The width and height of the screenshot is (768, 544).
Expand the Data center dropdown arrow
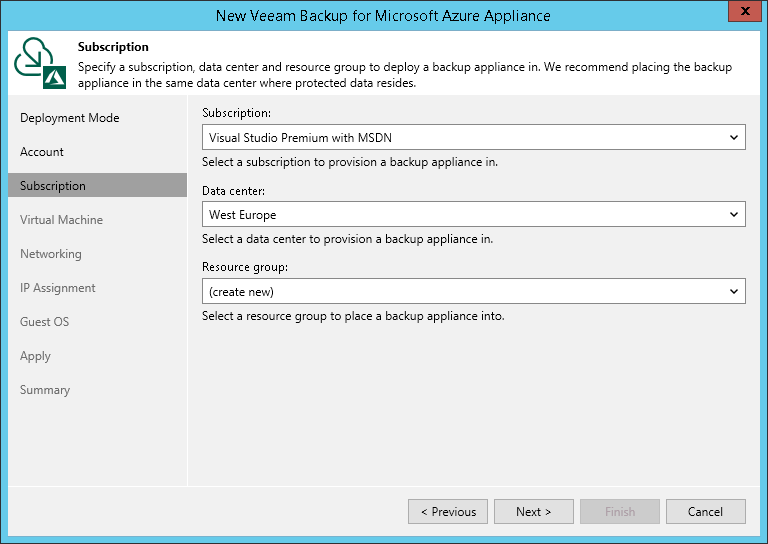pos(734,214)
